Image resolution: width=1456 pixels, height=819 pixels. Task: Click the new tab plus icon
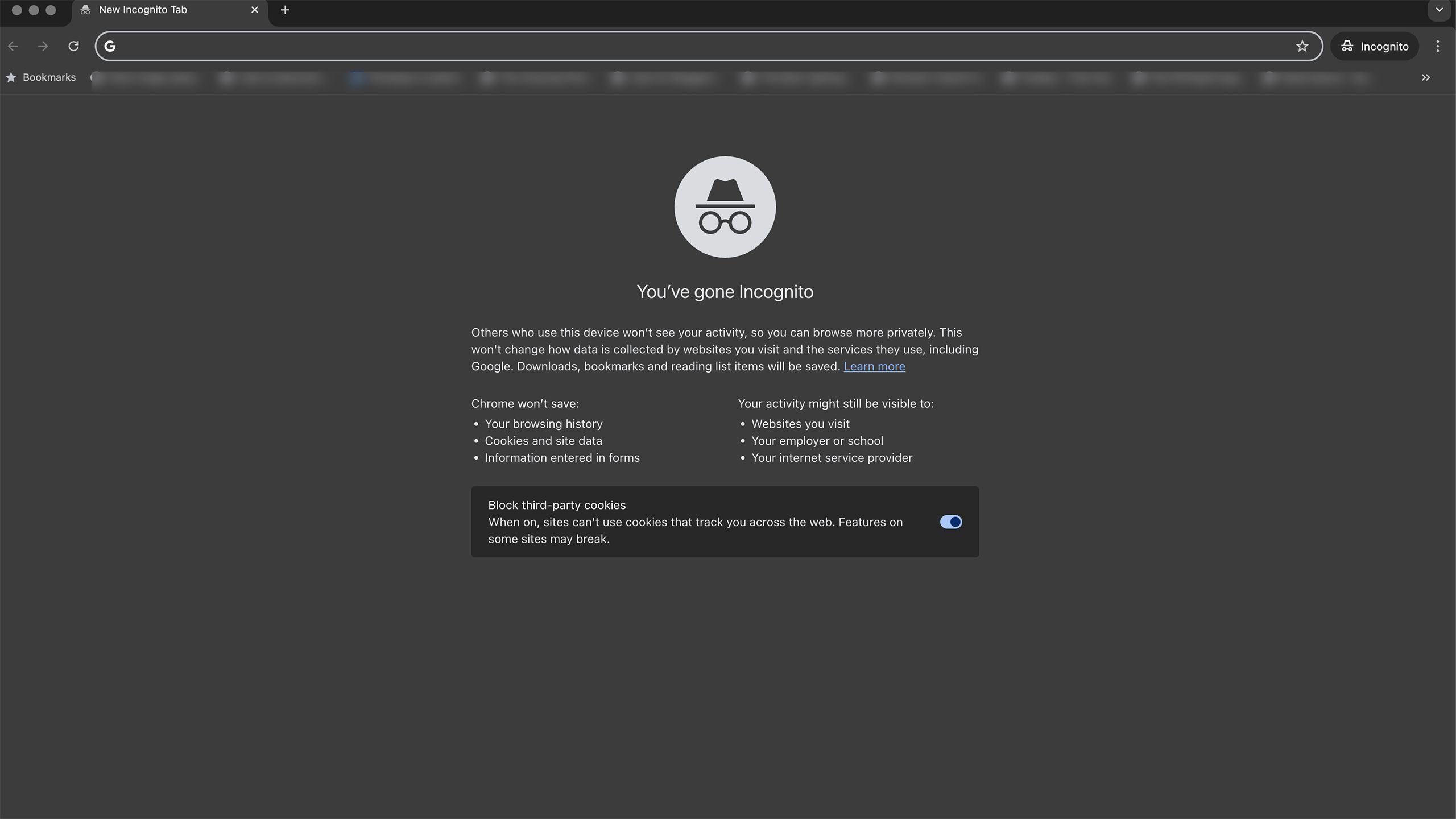285,9
